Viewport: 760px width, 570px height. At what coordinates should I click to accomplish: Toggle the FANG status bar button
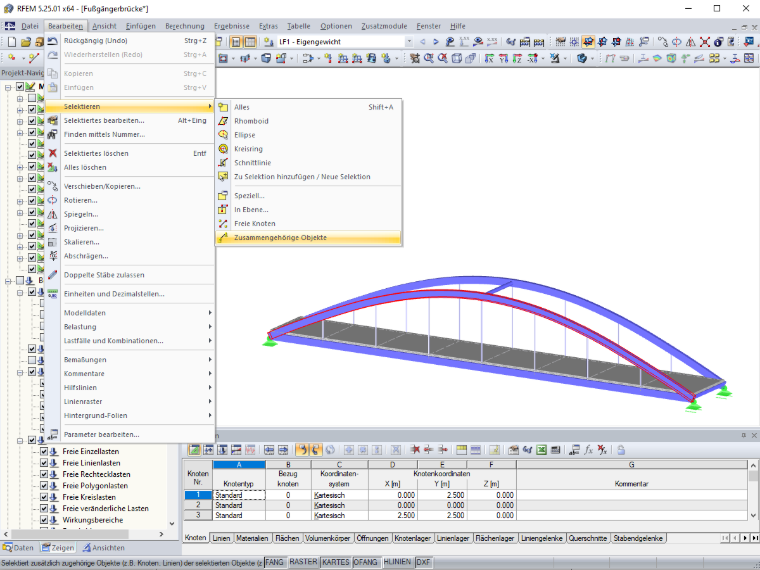(x=274, y=562)
